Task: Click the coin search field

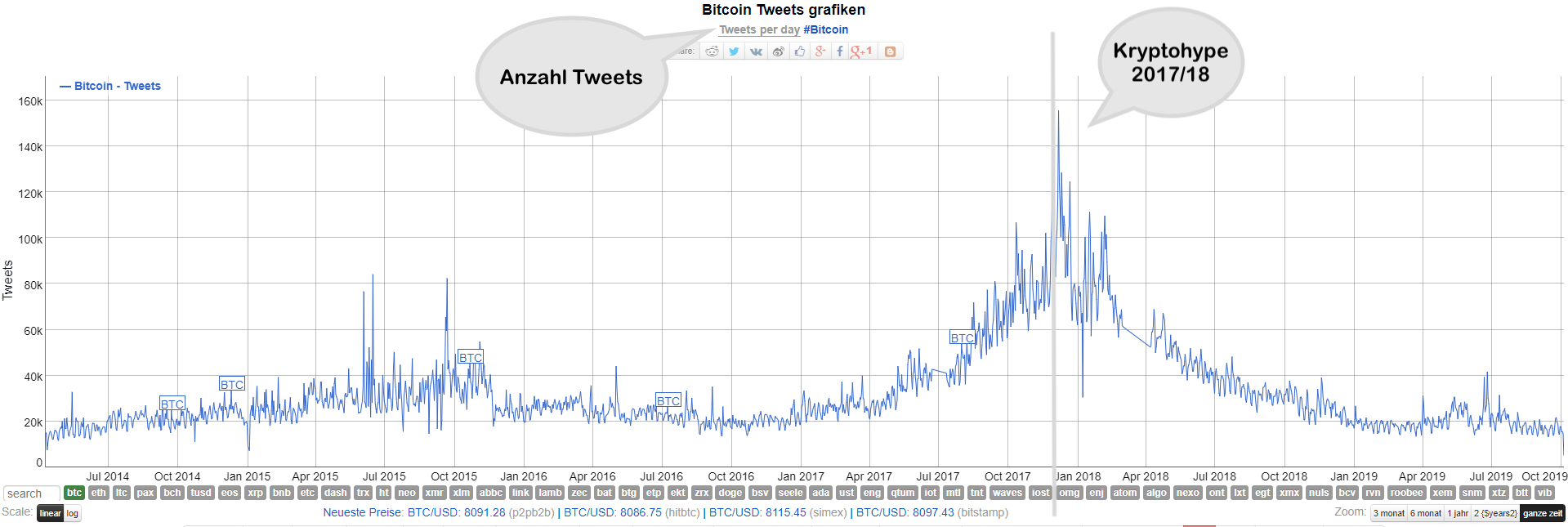Action: [x=31, y=494]
